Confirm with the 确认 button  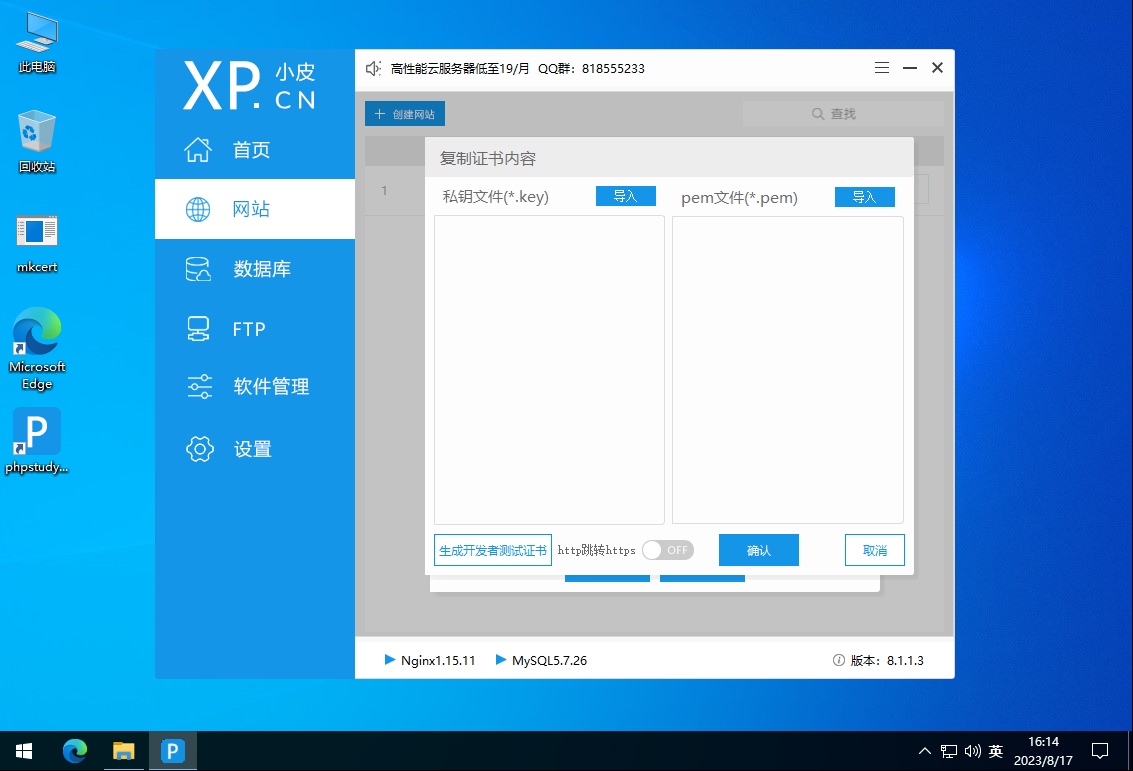[759, 551]
